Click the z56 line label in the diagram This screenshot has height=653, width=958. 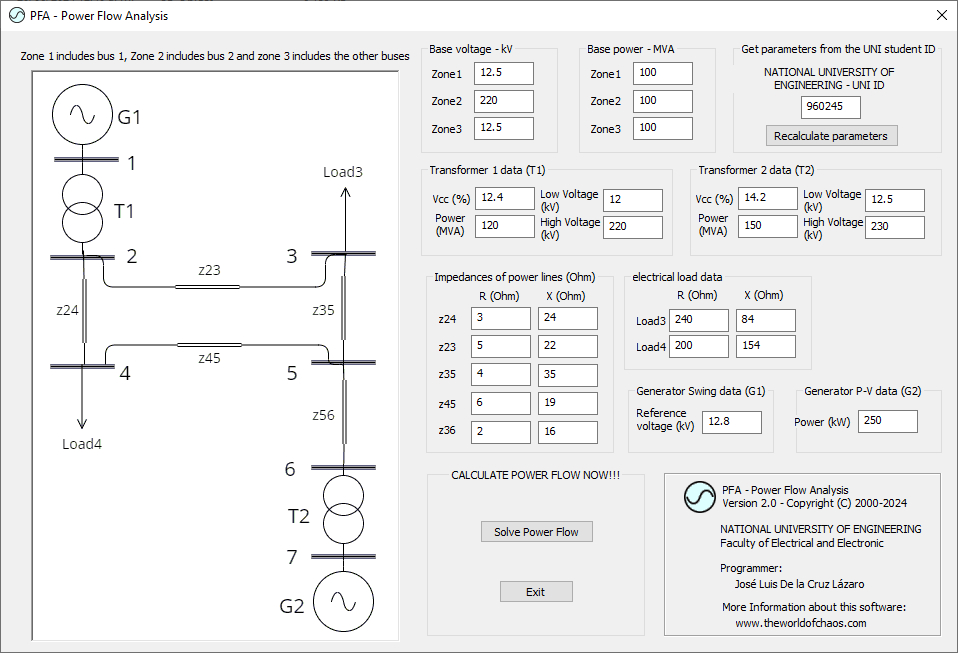[x=323, y=415]
